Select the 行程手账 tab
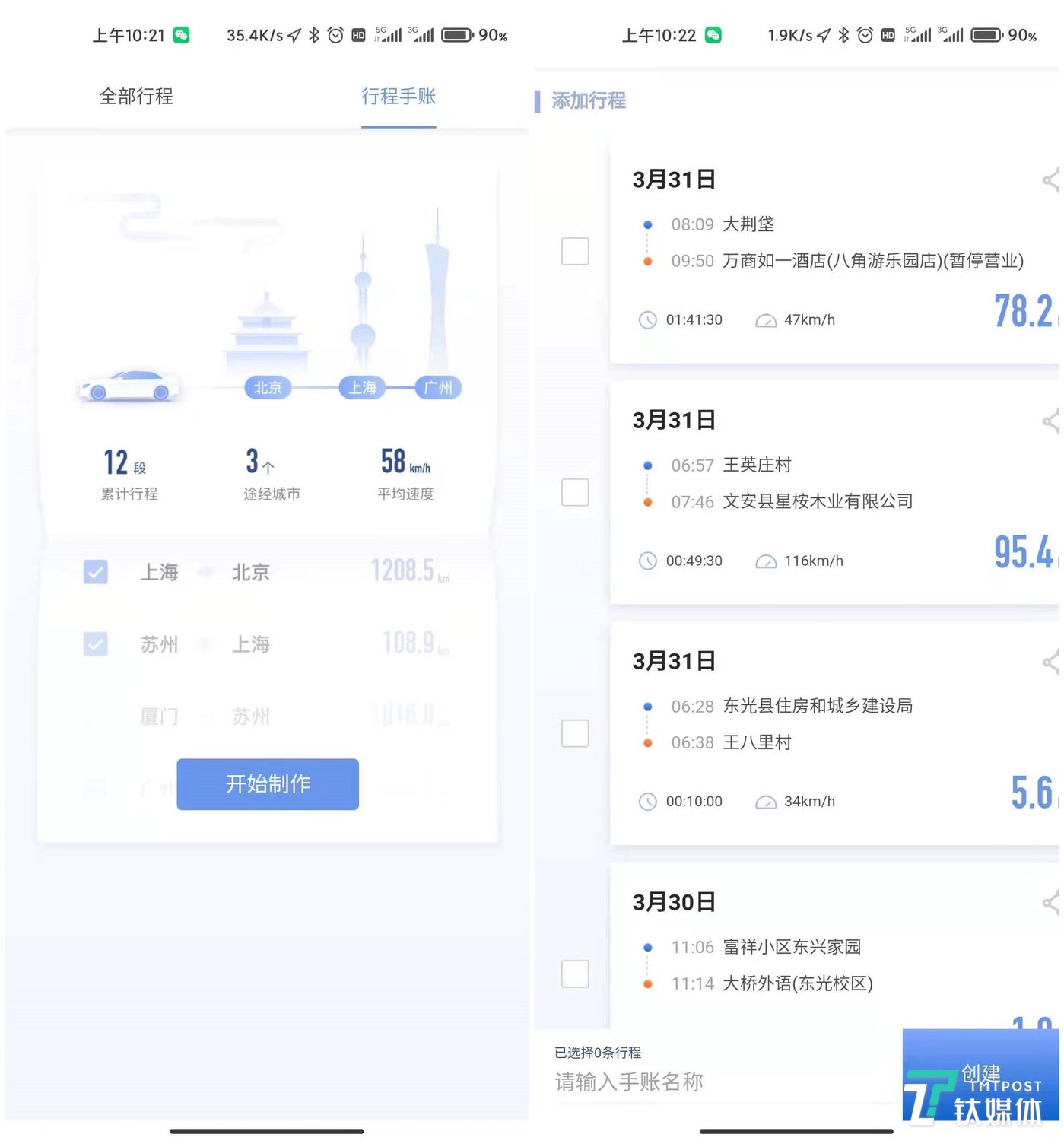The width and height of the screenshot is (1064, 1147). [399, 97]
